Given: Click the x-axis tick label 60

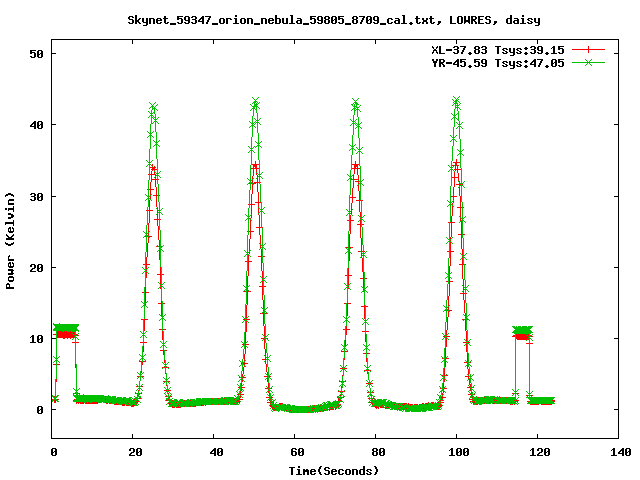Looking at the screenshot, I should [297, 452].
